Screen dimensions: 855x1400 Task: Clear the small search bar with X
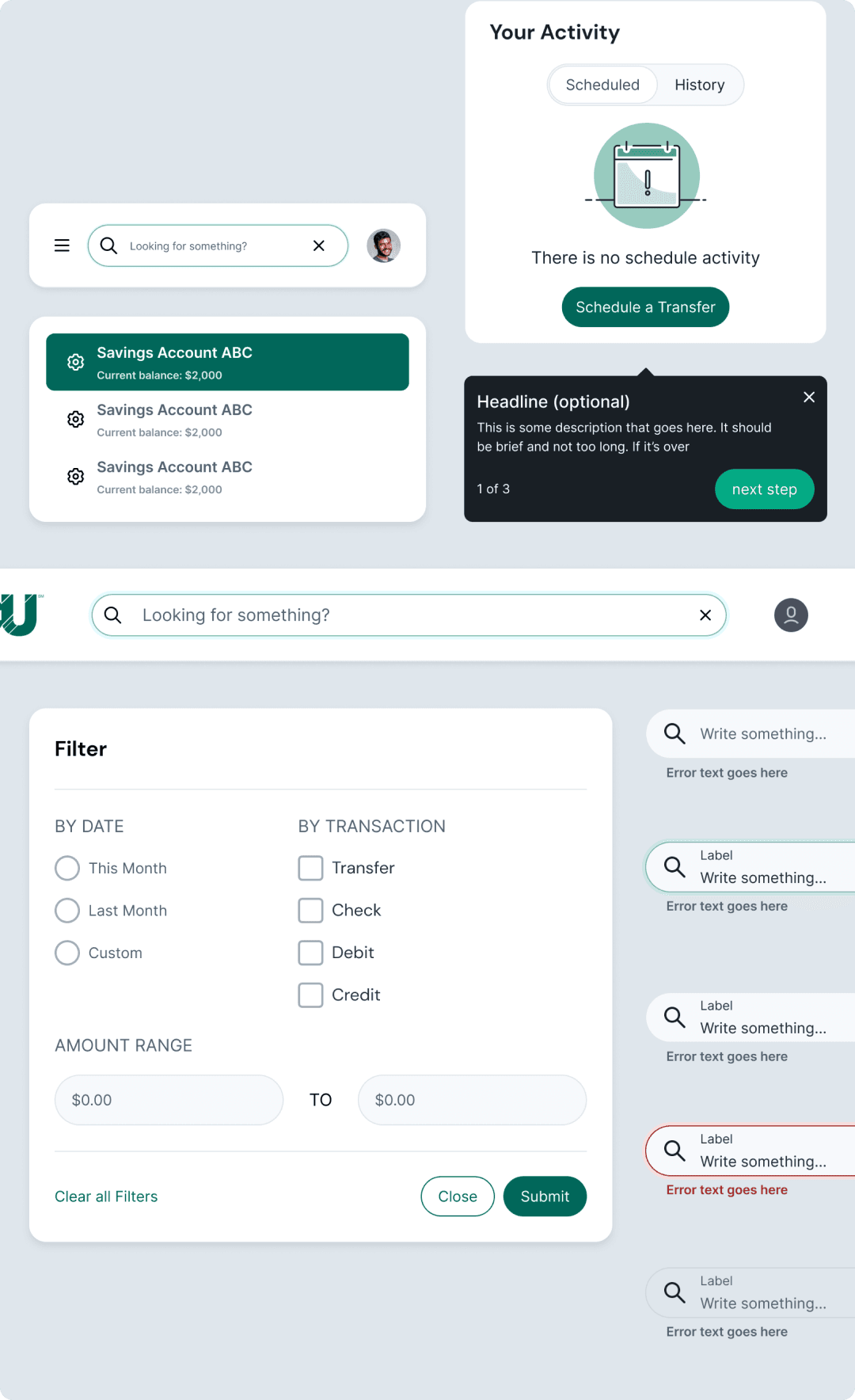coord(319,245)
